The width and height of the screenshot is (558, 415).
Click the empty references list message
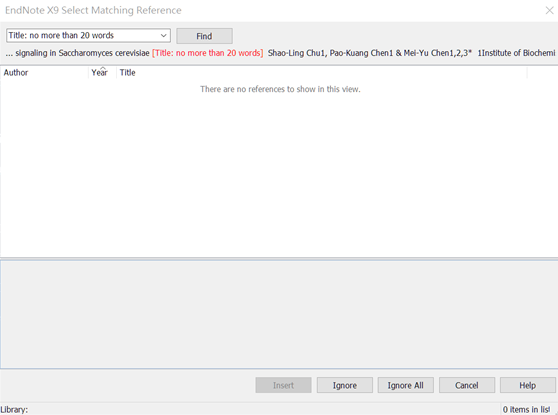[x=280, y=89]
